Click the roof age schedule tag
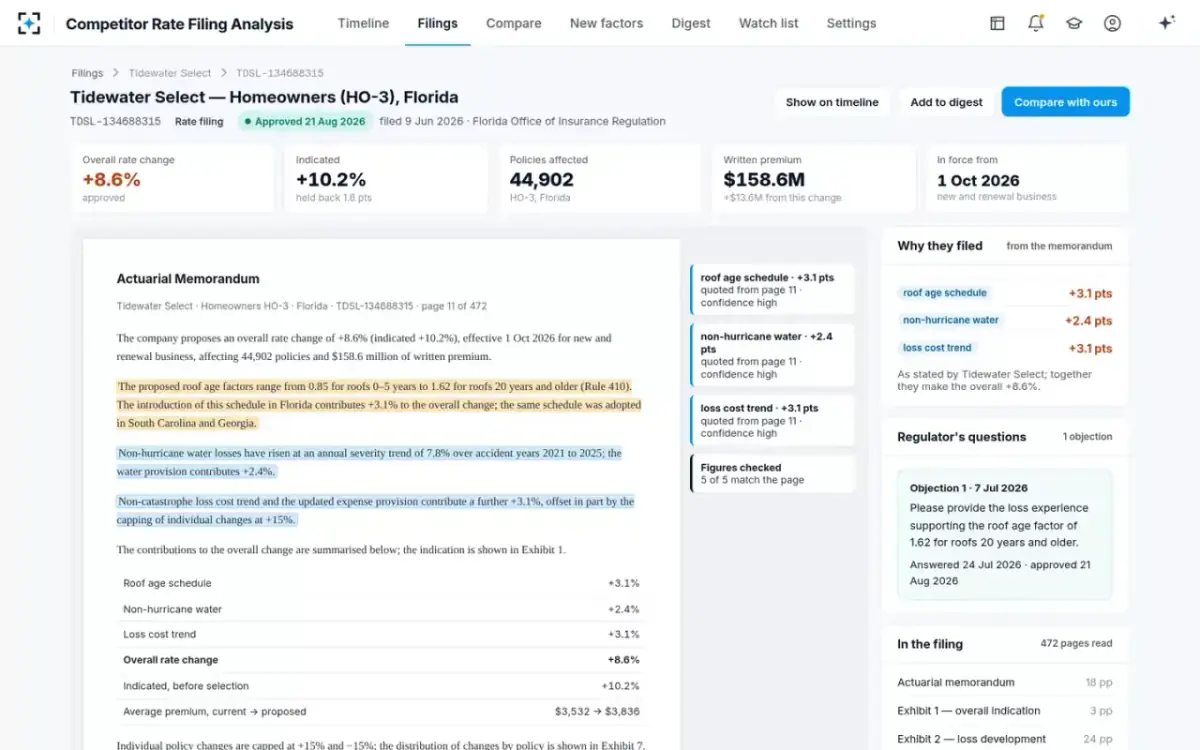Screen dimensions: 1200x750 pos(945,293)
